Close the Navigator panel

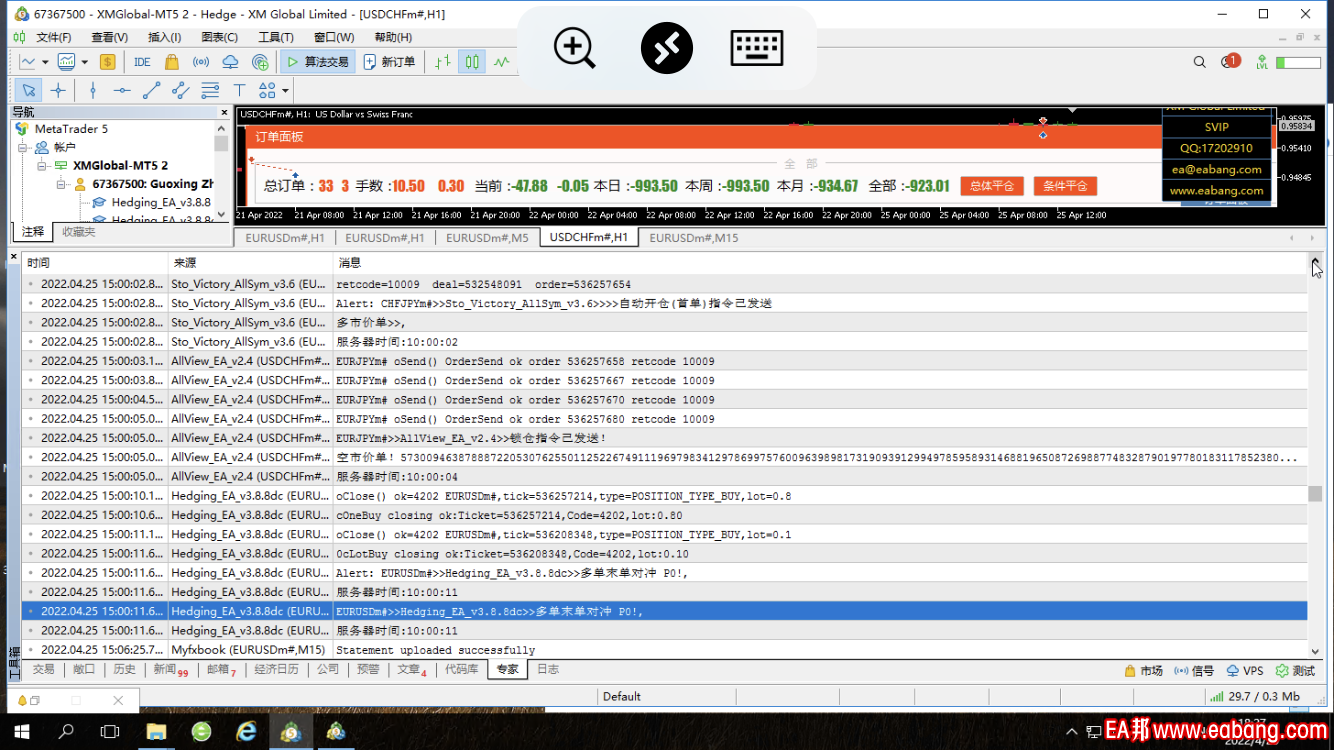point(224,112)
